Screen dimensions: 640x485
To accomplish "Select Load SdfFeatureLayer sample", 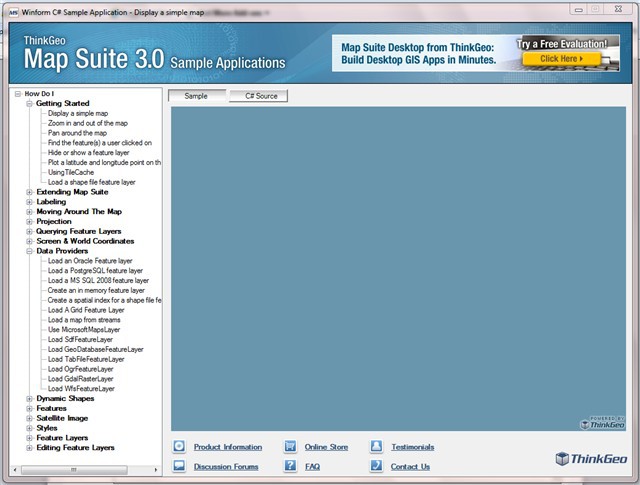I will 80,340.
